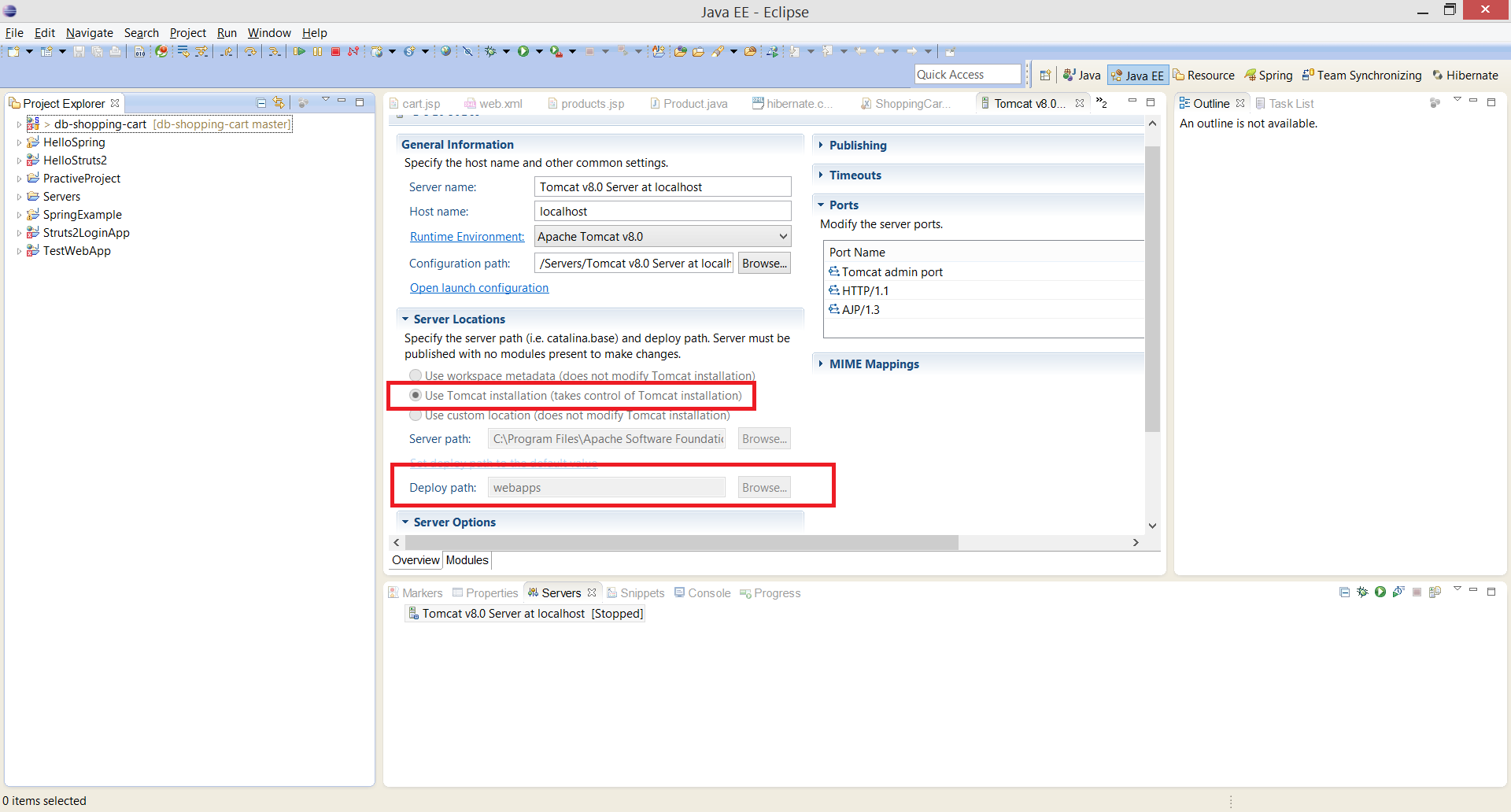The height and width of the screenshot is (812, 1511).
Task: Click the Host name input field
Action: pyautogui.click(x=663, y=211)
